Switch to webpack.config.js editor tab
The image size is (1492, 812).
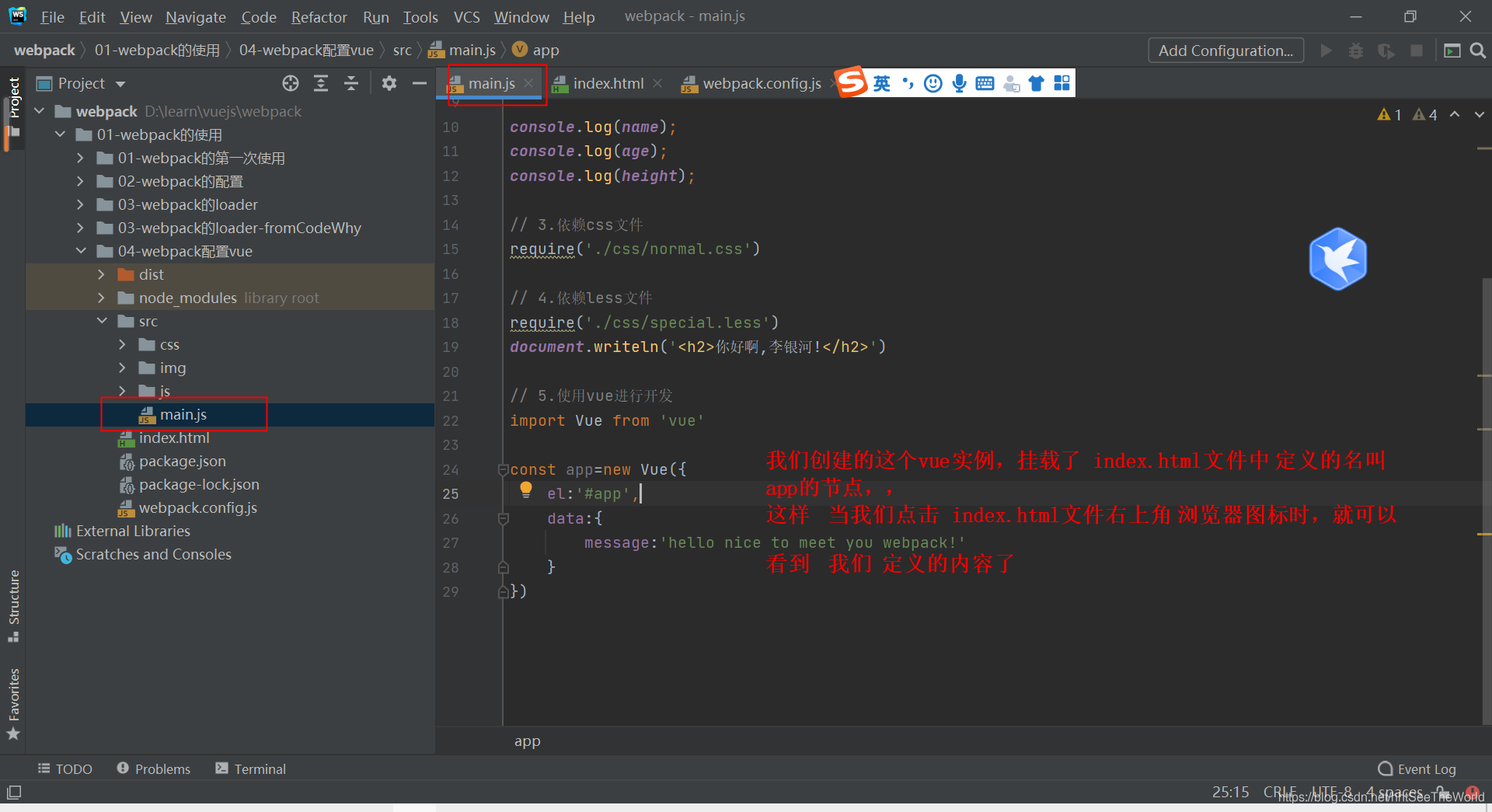tap(762, 83)
